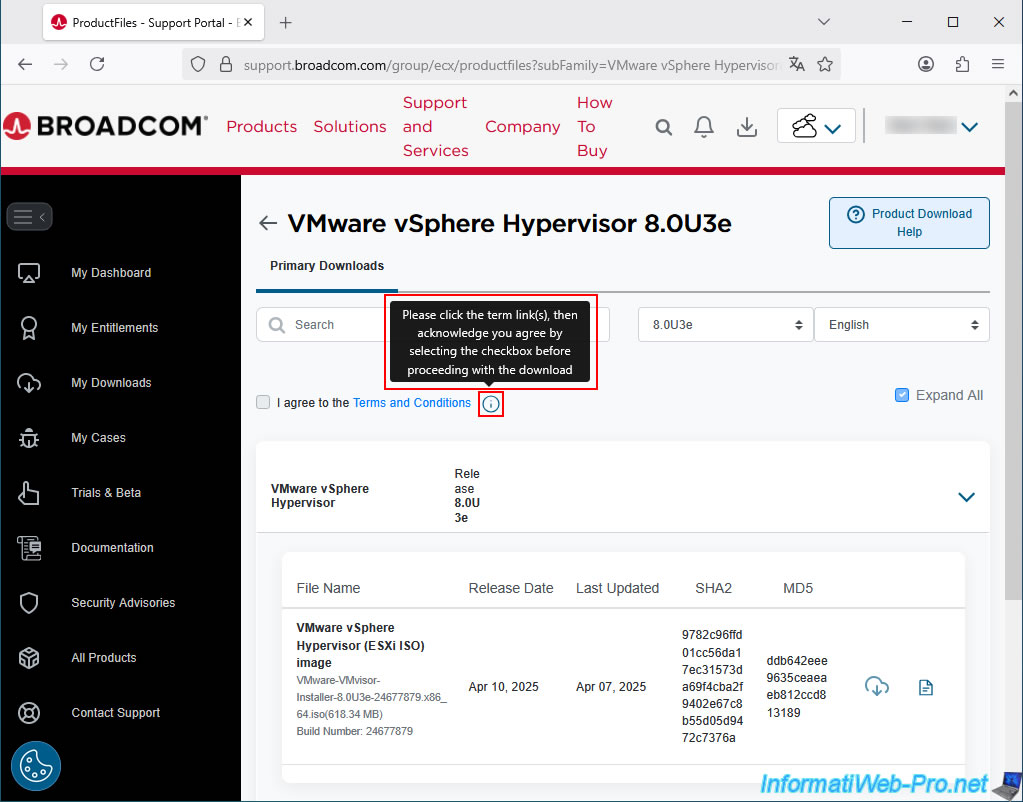
Task: Select the Primary Downloads tab
Action: (x=327, y=266)
